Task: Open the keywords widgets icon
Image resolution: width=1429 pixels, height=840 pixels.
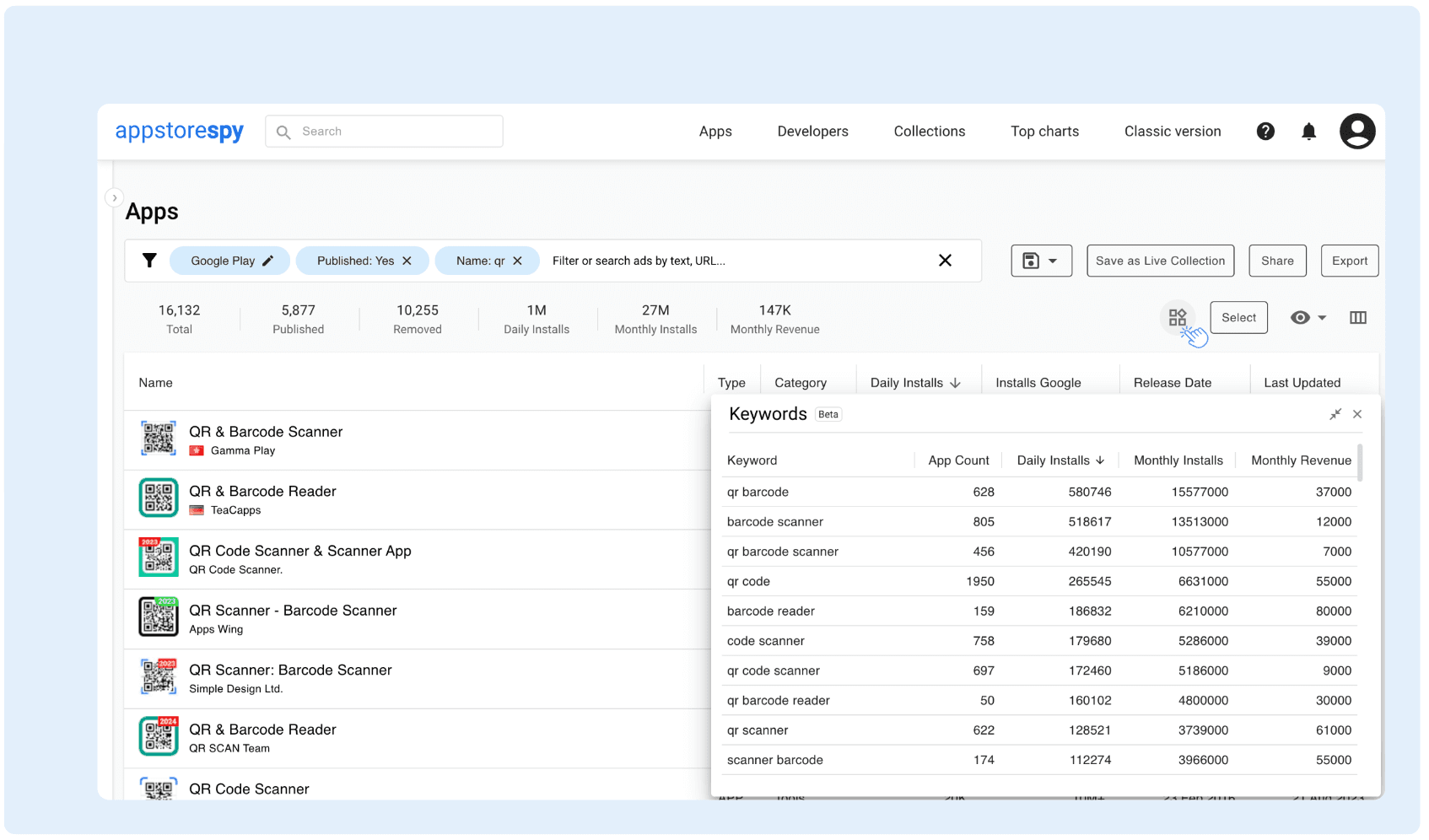Action: pos(1178,318)
